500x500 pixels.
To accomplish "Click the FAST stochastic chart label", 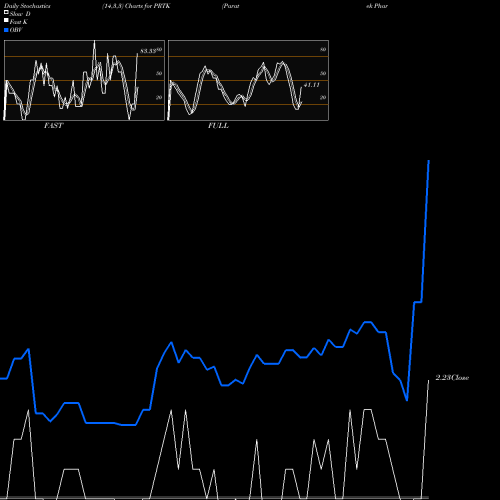I will (53, 126).
